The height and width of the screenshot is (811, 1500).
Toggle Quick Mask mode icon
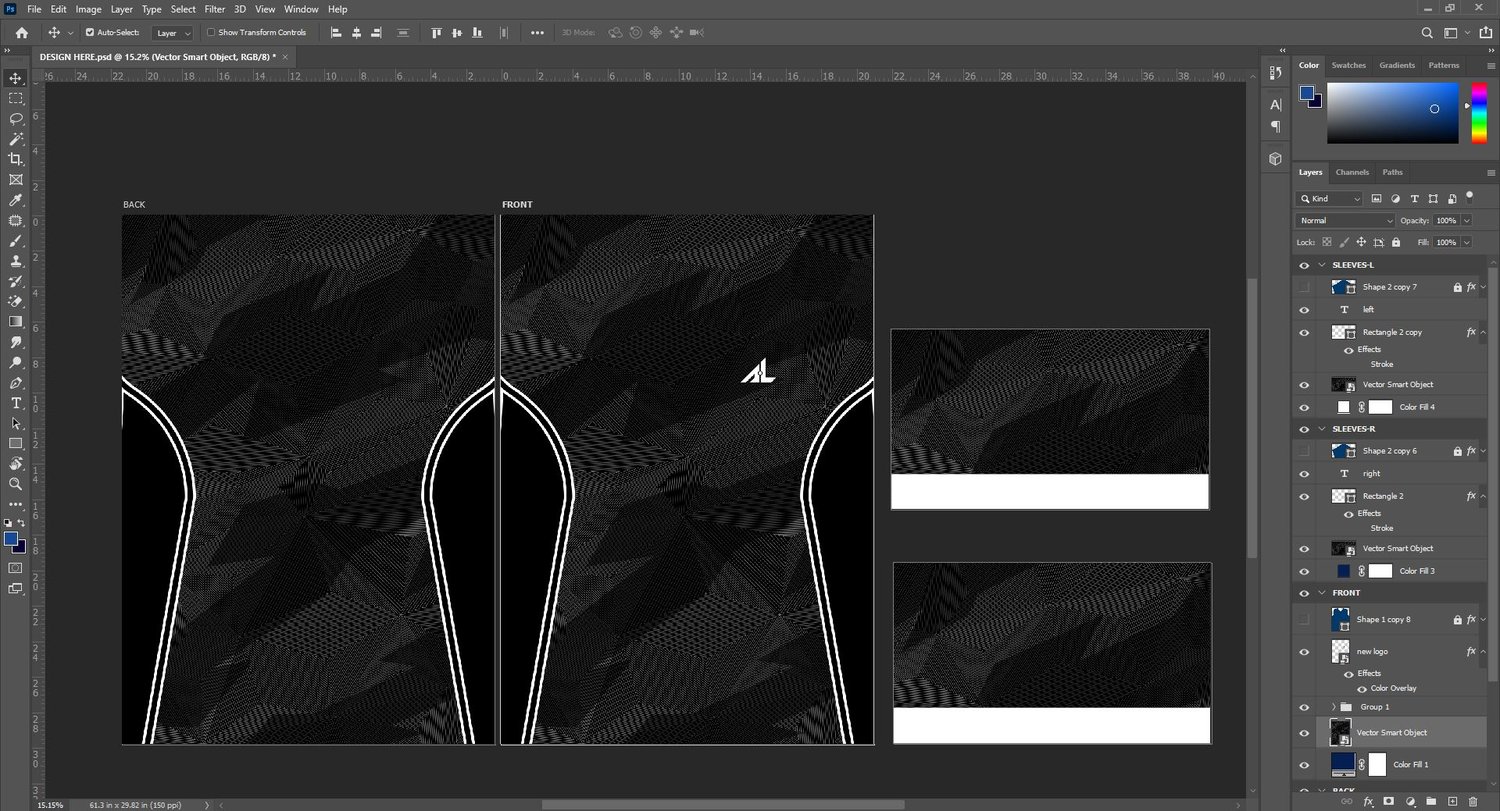[x=16, y=568]
